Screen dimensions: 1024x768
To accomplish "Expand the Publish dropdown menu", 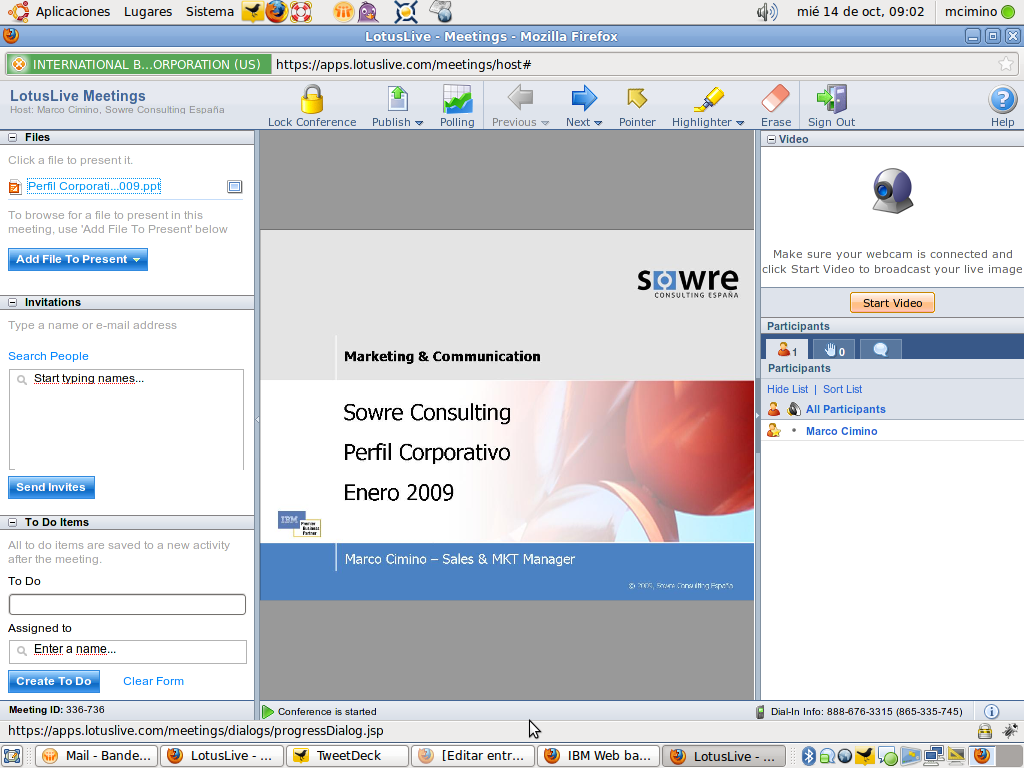I will [x=419, y=123].
